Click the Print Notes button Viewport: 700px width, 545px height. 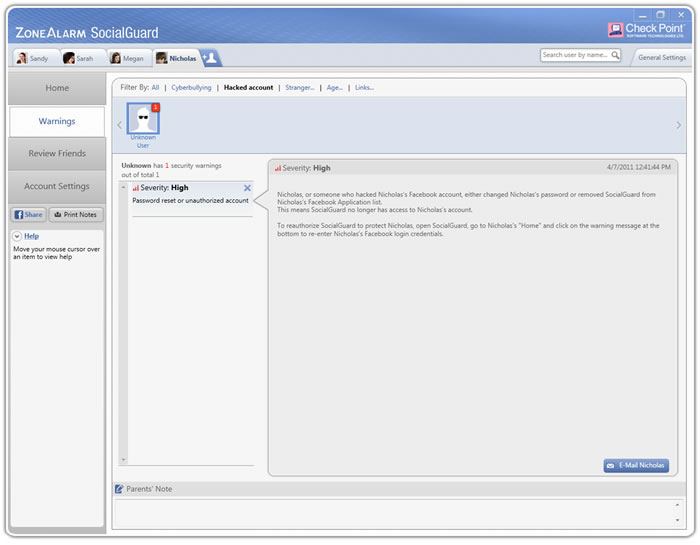(x=76, y=215)
